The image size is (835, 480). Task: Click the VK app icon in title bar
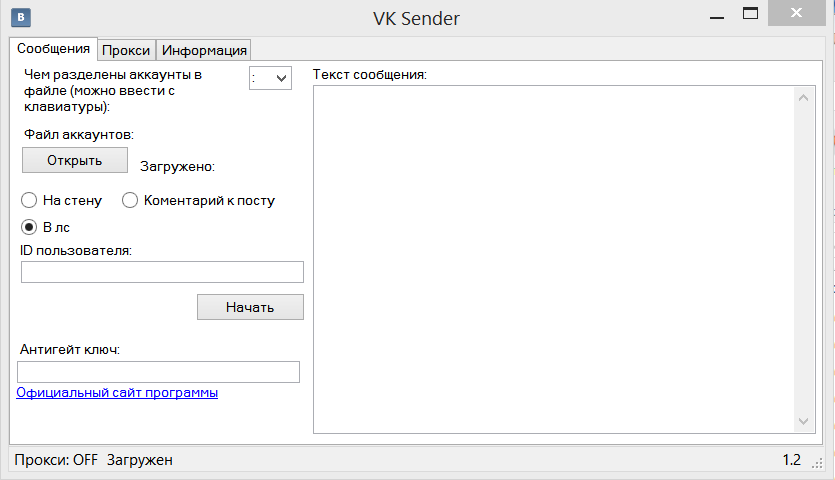click(20, 17)
